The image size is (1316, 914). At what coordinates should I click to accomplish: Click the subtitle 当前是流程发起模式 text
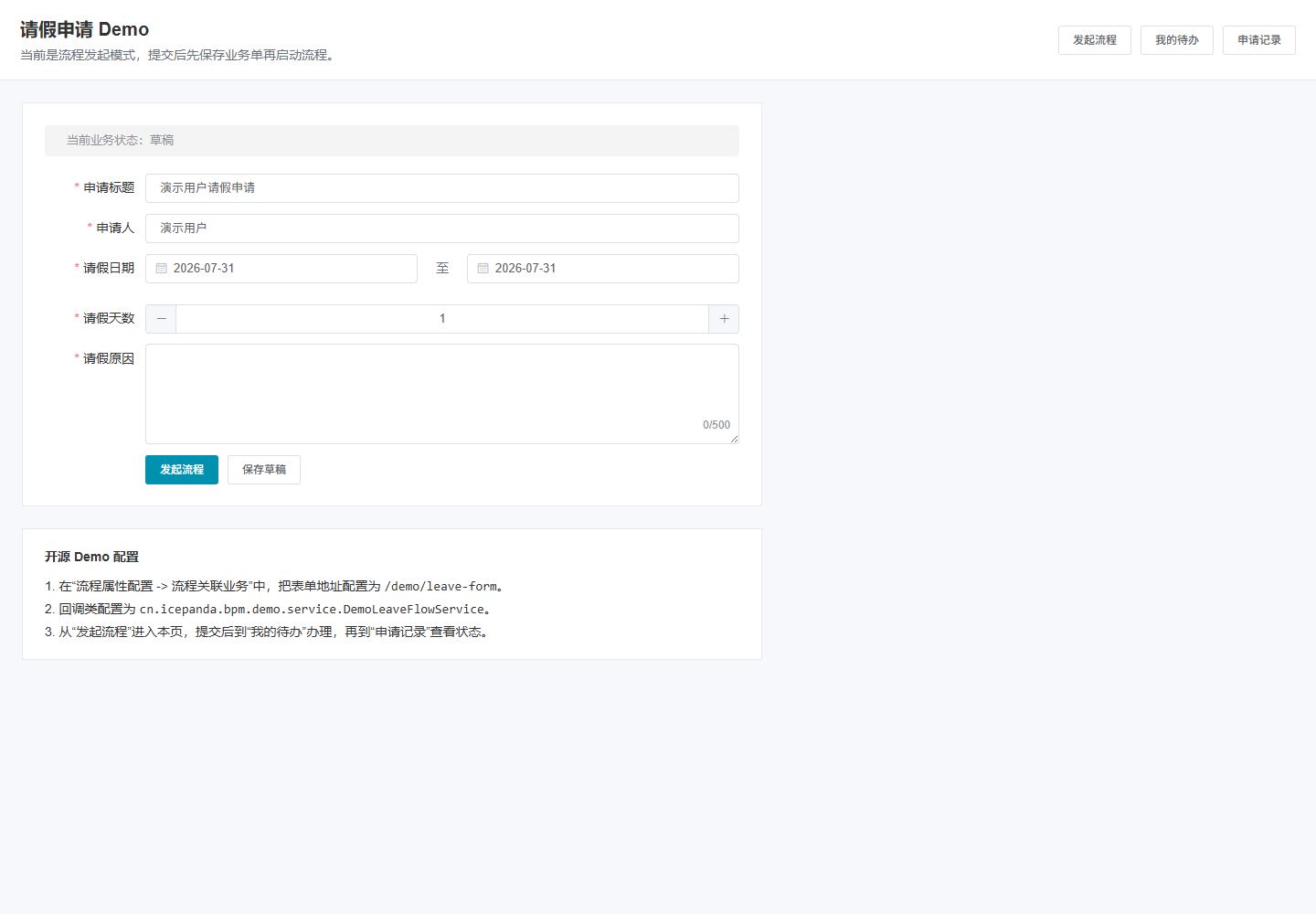click(x=179, y=56)
